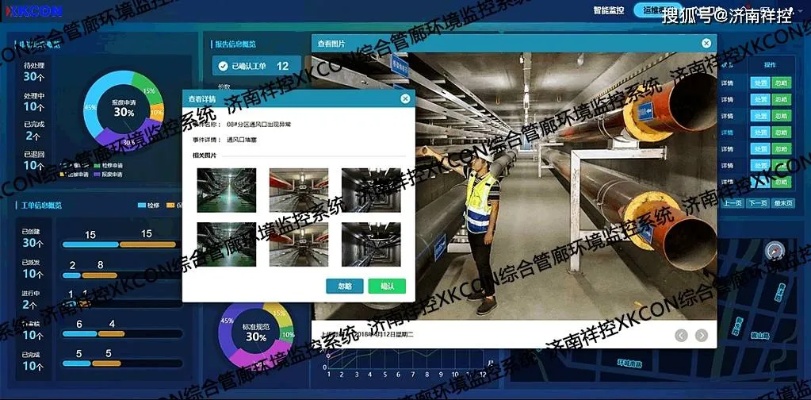Click the orange bar valued 8 in 已派发 row

point(99,275)
